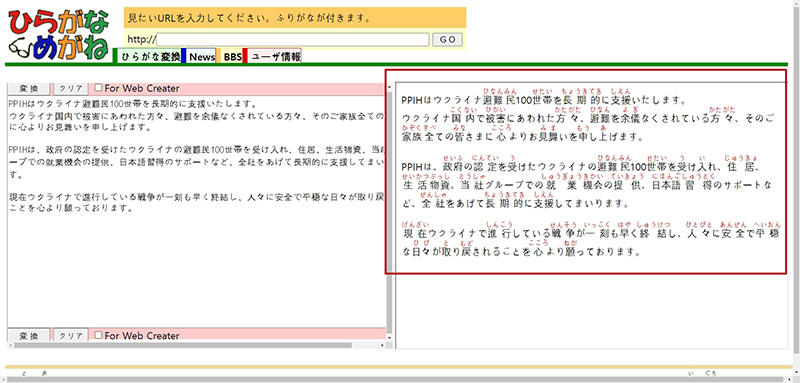This screenshot has height=383, width=800.
Task: Click the textarea scroll-right arrow
Action: tap(383, 345)
